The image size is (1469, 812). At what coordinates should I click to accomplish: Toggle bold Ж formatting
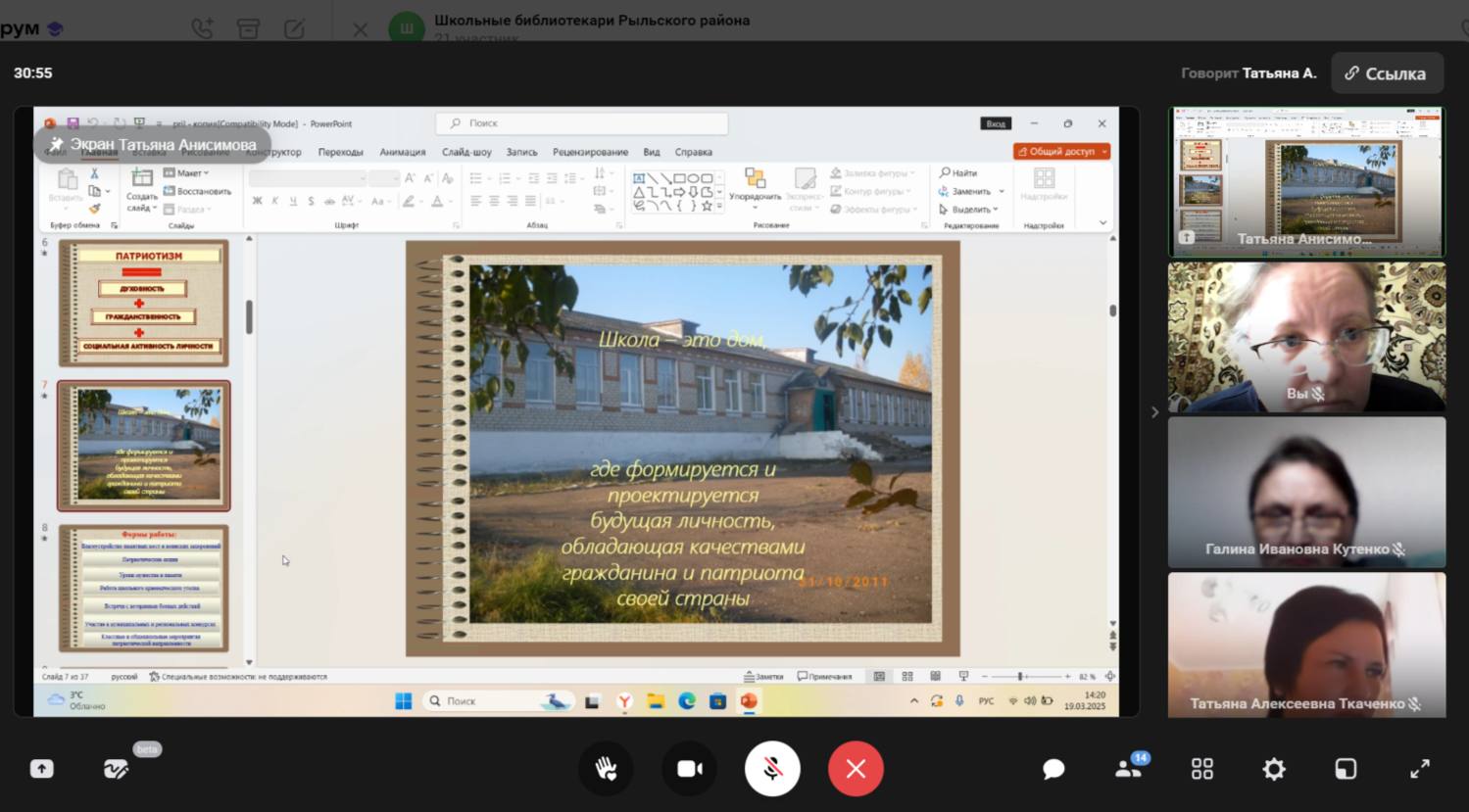[257, 201]
